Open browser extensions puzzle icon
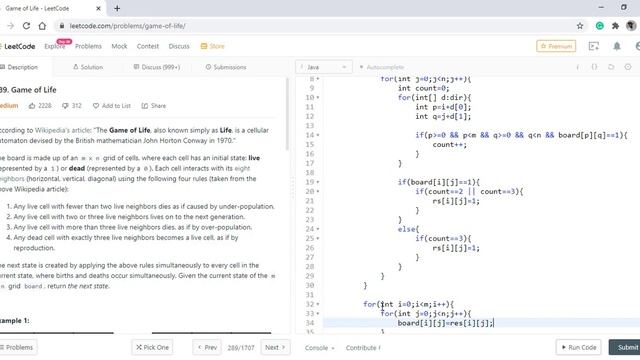 tap(616, 26)
